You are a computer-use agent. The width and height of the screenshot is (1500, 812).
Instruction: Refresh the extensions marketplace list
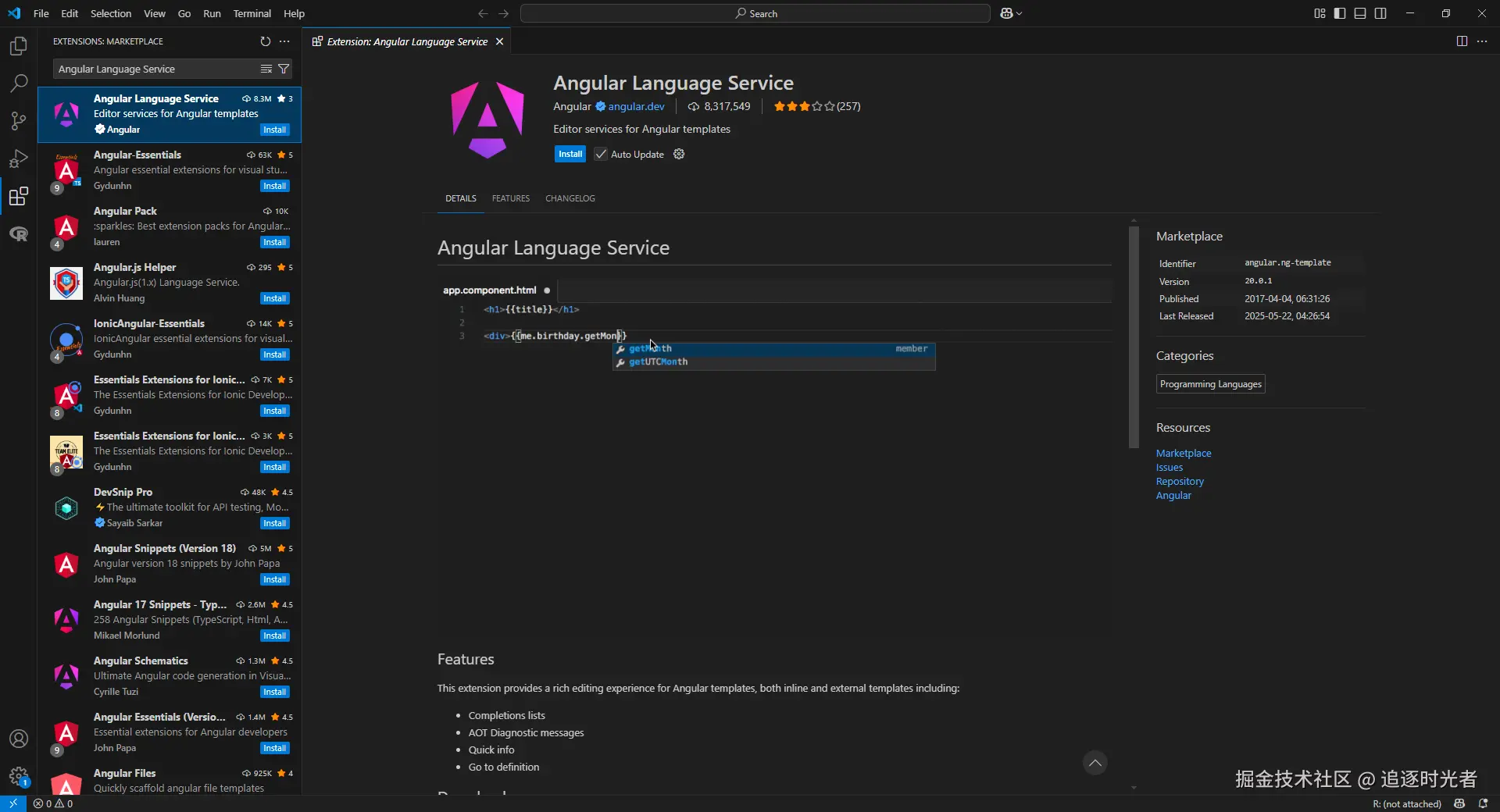coord(266,41)
